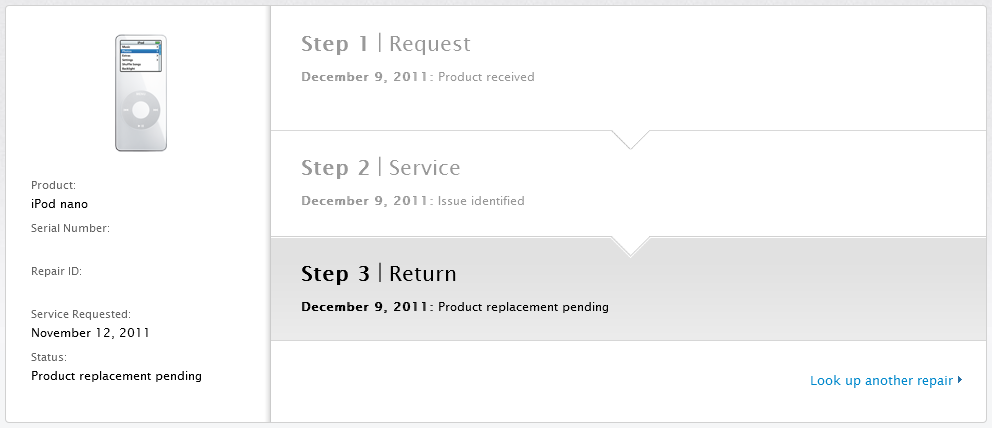
Task: Click Product replacement pending in Step 3
Action: coord(523,307)
